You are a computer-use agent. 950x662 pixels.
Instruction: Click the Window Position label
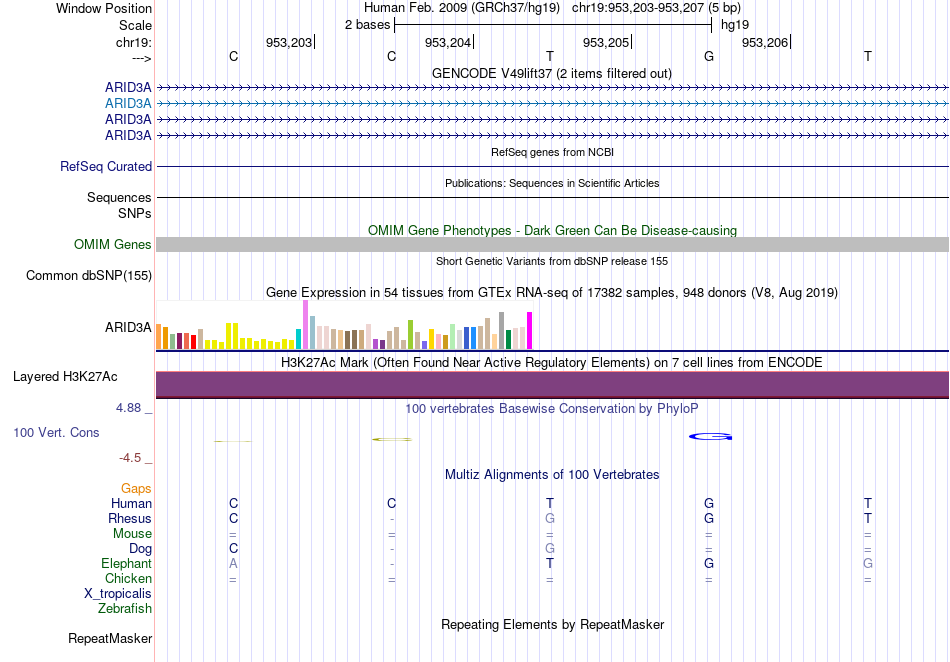point(104,8)
